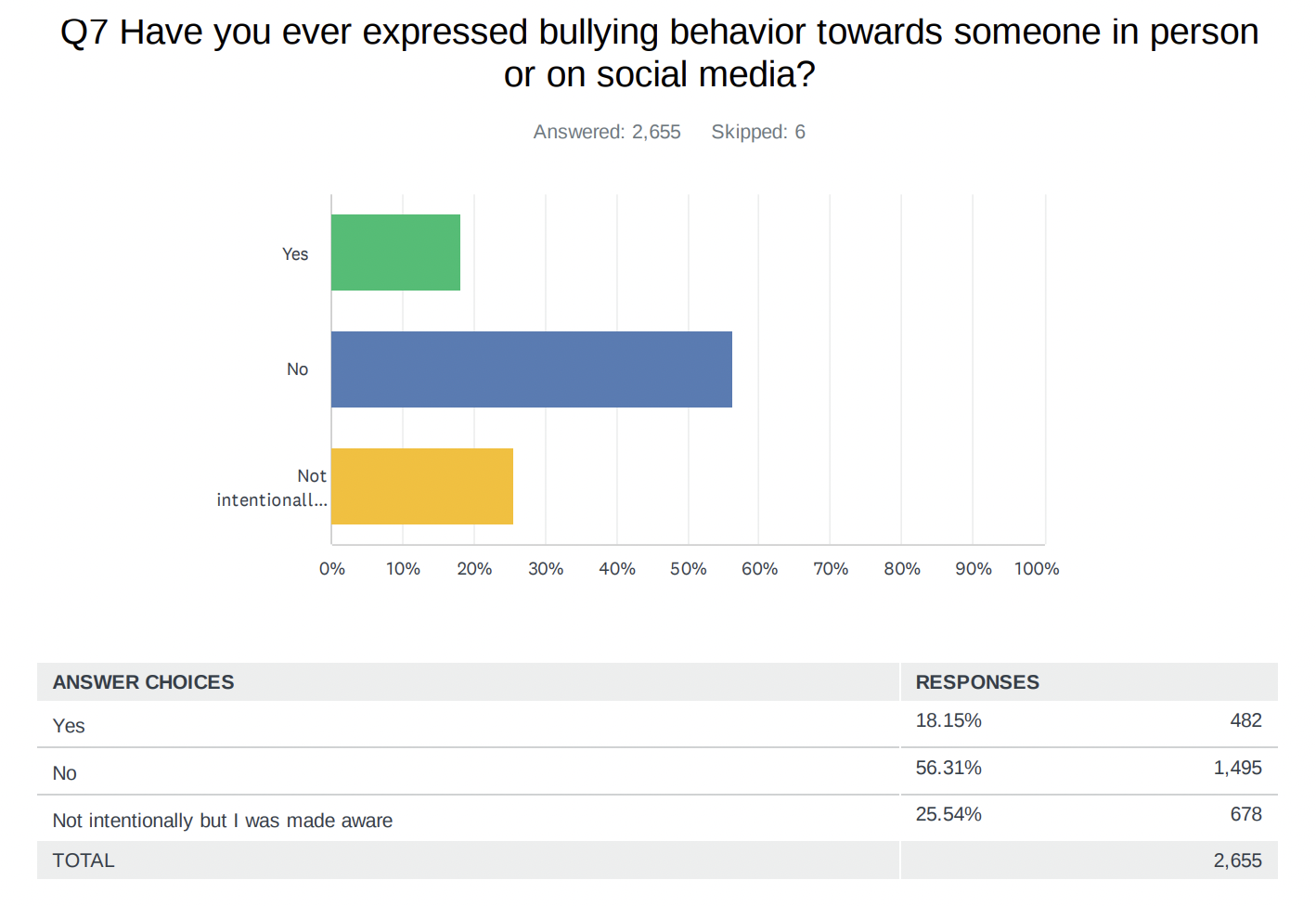This screenshot has width=1316, height=906.
Task: Click the ANSWER CHOICES column header
Action: 144,682
